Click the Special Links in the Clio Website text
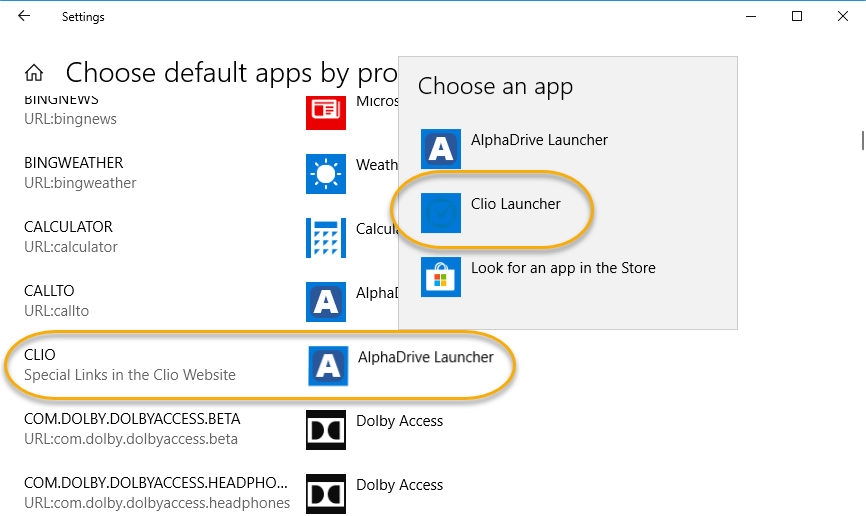The height and width of the screenshot is (516, 866). [130, 375]
